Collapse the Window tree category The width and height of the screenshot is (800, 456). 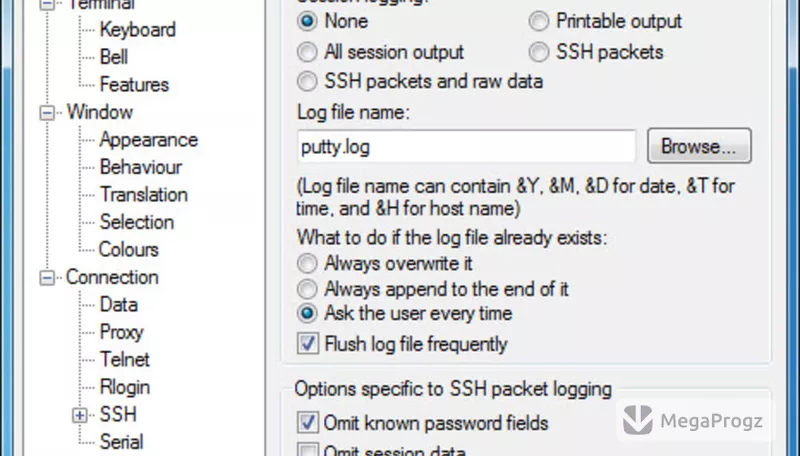[47, 112]
